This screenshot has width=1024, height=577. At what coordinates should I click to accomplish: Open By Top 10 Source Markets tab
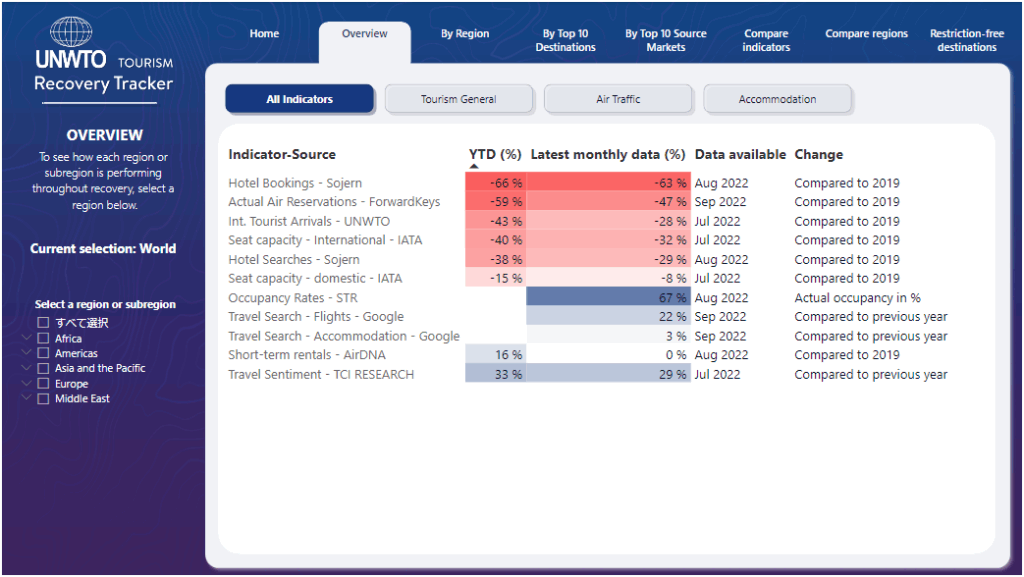tap(665, 40)
